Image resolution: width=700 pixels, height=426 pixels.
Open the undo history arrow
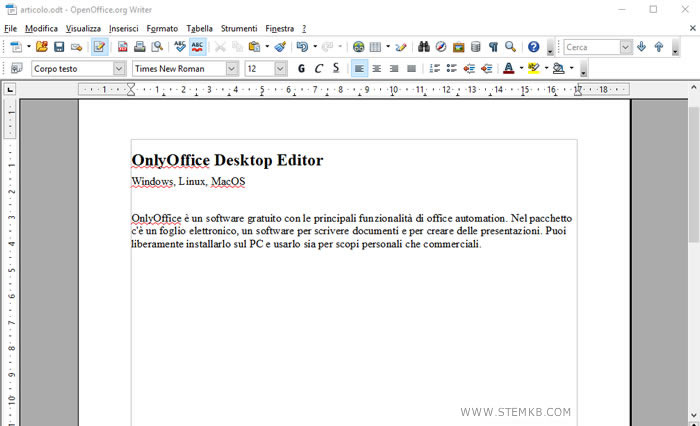coord(315,46)
